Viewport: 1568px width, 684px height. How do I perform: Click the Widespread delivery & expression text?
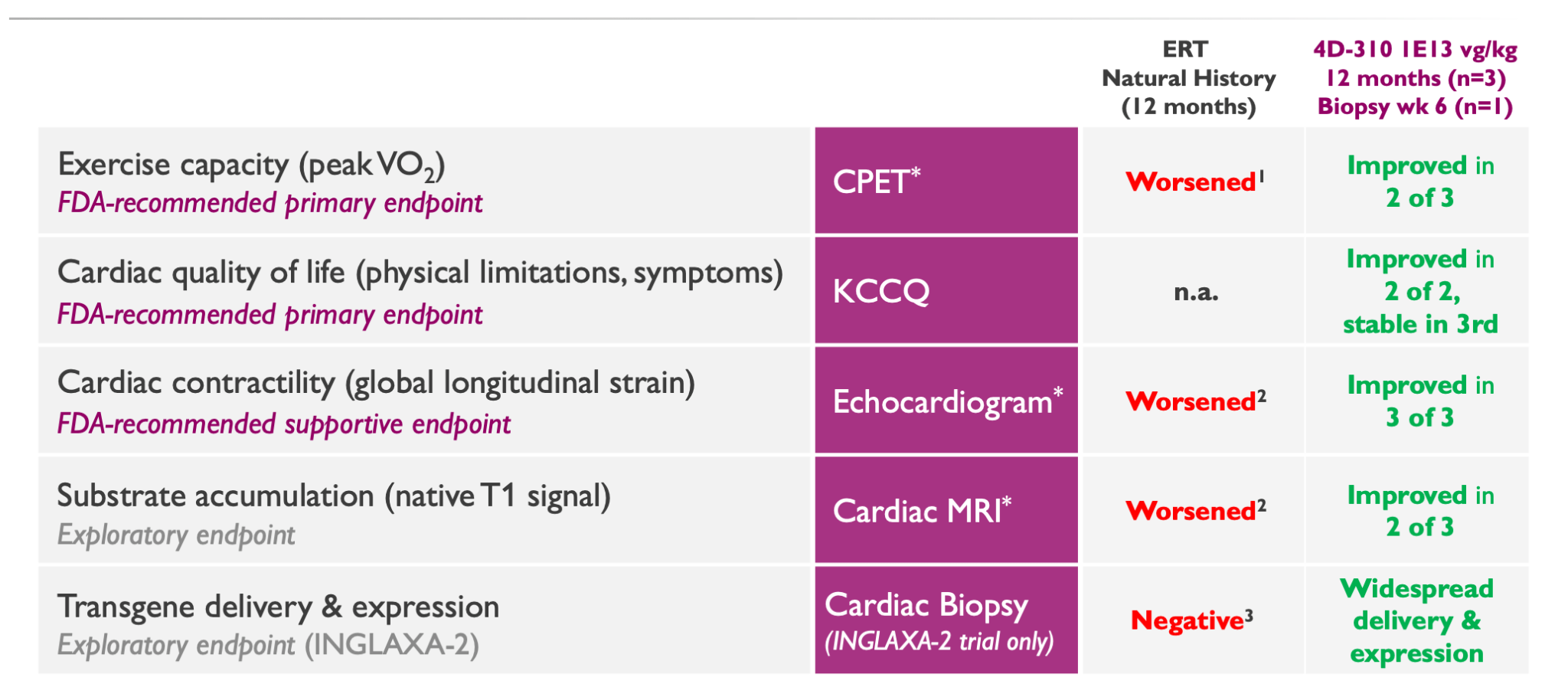[1416, 620]
